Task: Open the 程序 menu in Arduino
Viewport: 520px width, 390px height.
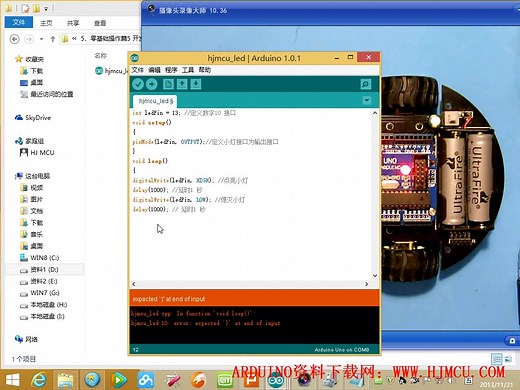Action: [171, 70]
